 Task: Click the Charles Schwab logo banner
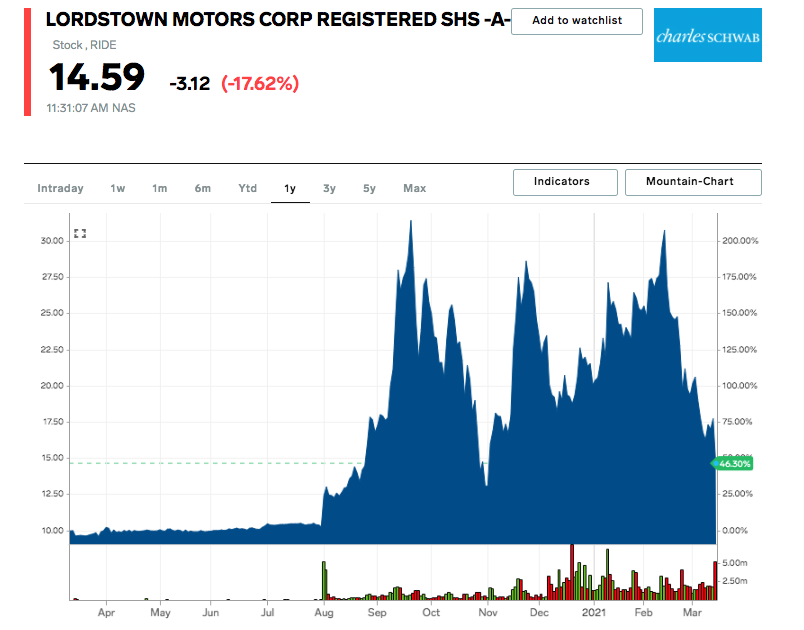click(x=708, y=35)
